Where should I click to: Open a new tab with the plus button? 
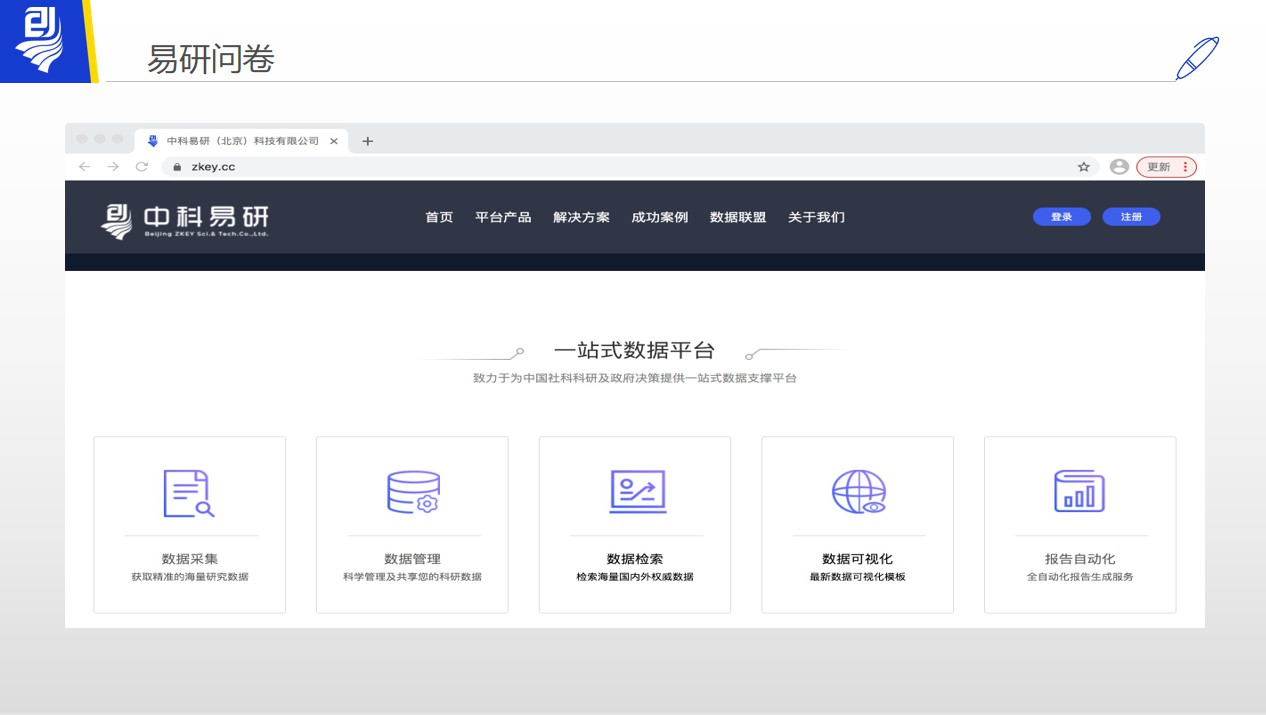tap(367, 141)
